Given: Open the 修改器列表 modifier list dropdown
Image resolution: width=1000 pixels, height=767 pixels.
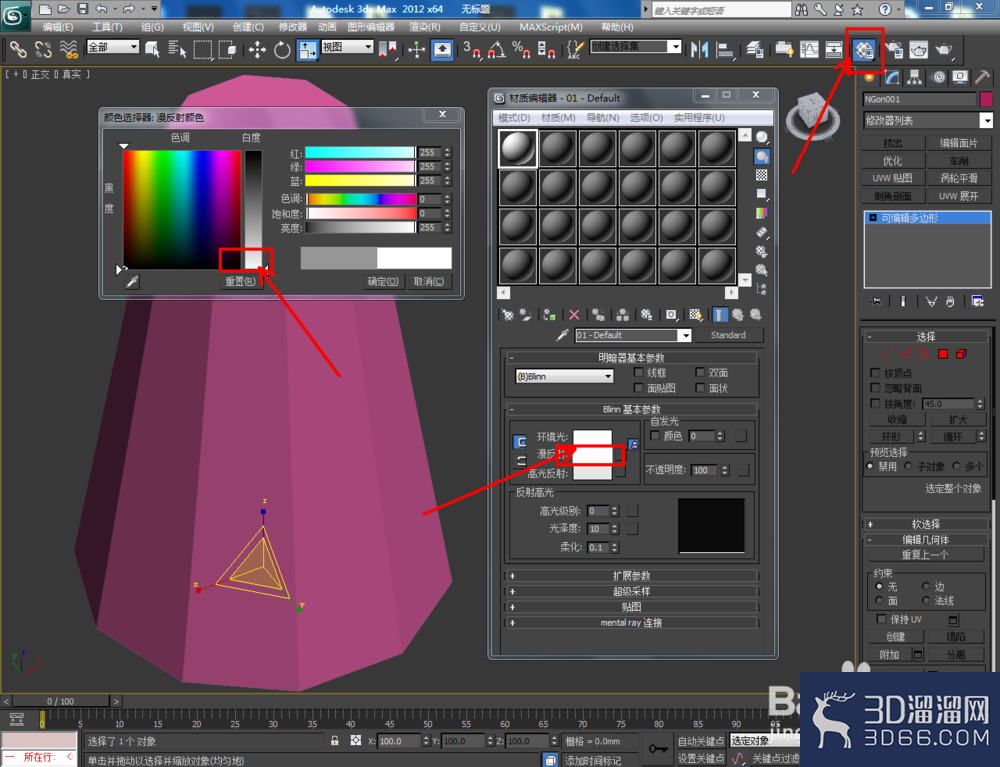Looking at the screenshot, I should coord(927,120).
